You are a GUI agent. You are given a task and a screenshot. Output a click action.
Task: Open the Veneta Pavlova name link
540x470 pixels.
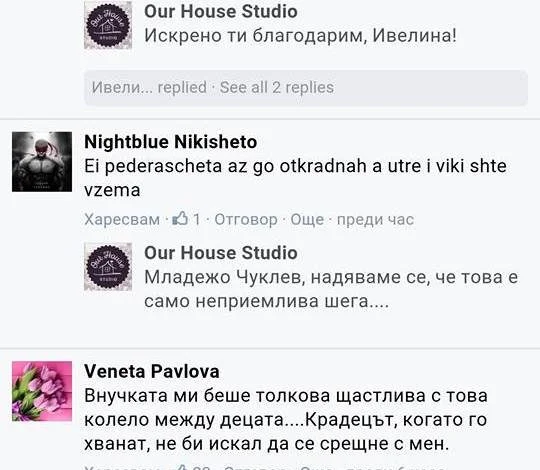pyautogui.click(x=152, y=371)
